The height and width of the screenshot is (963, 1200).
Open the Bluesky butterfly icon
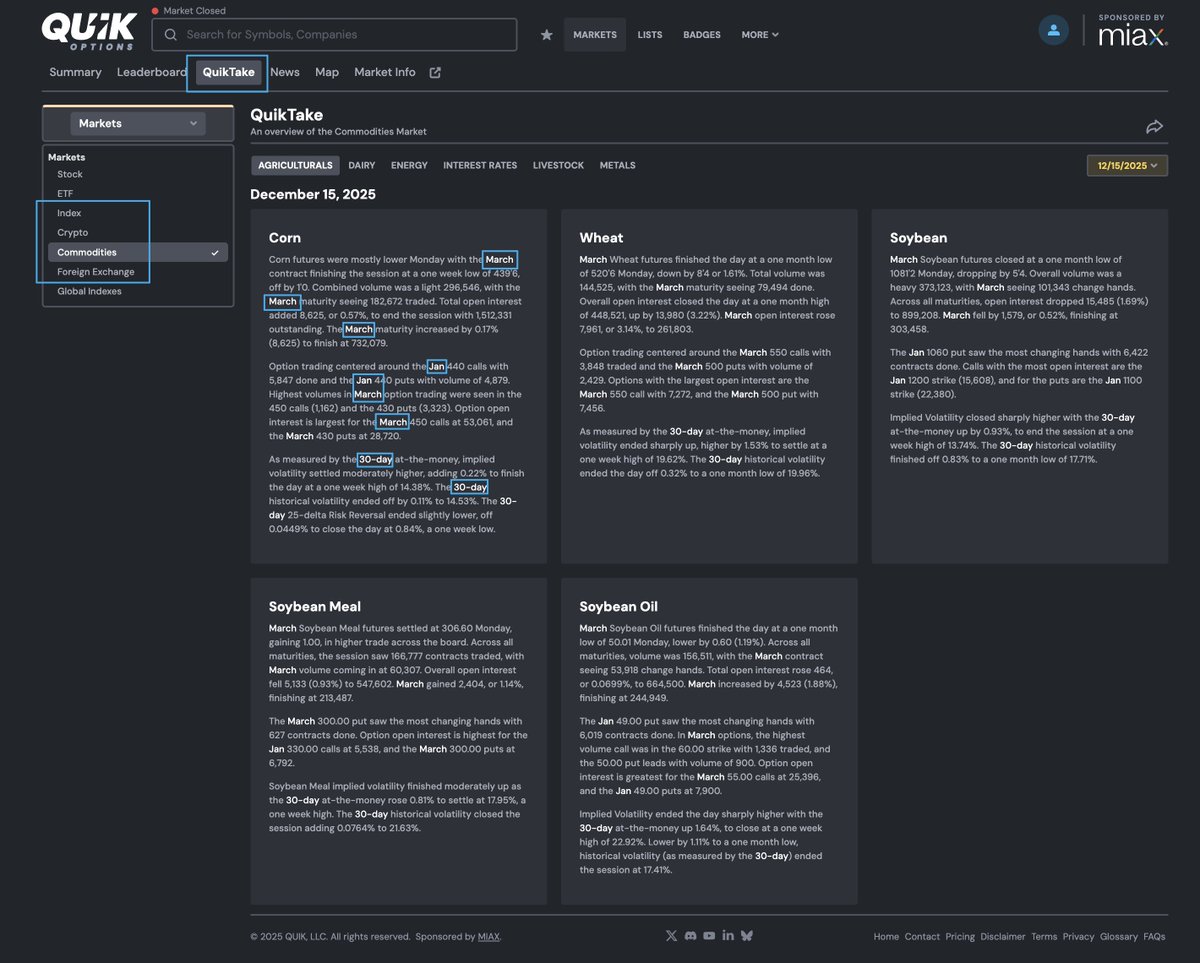pyautogui.click(x=747, y=936)
